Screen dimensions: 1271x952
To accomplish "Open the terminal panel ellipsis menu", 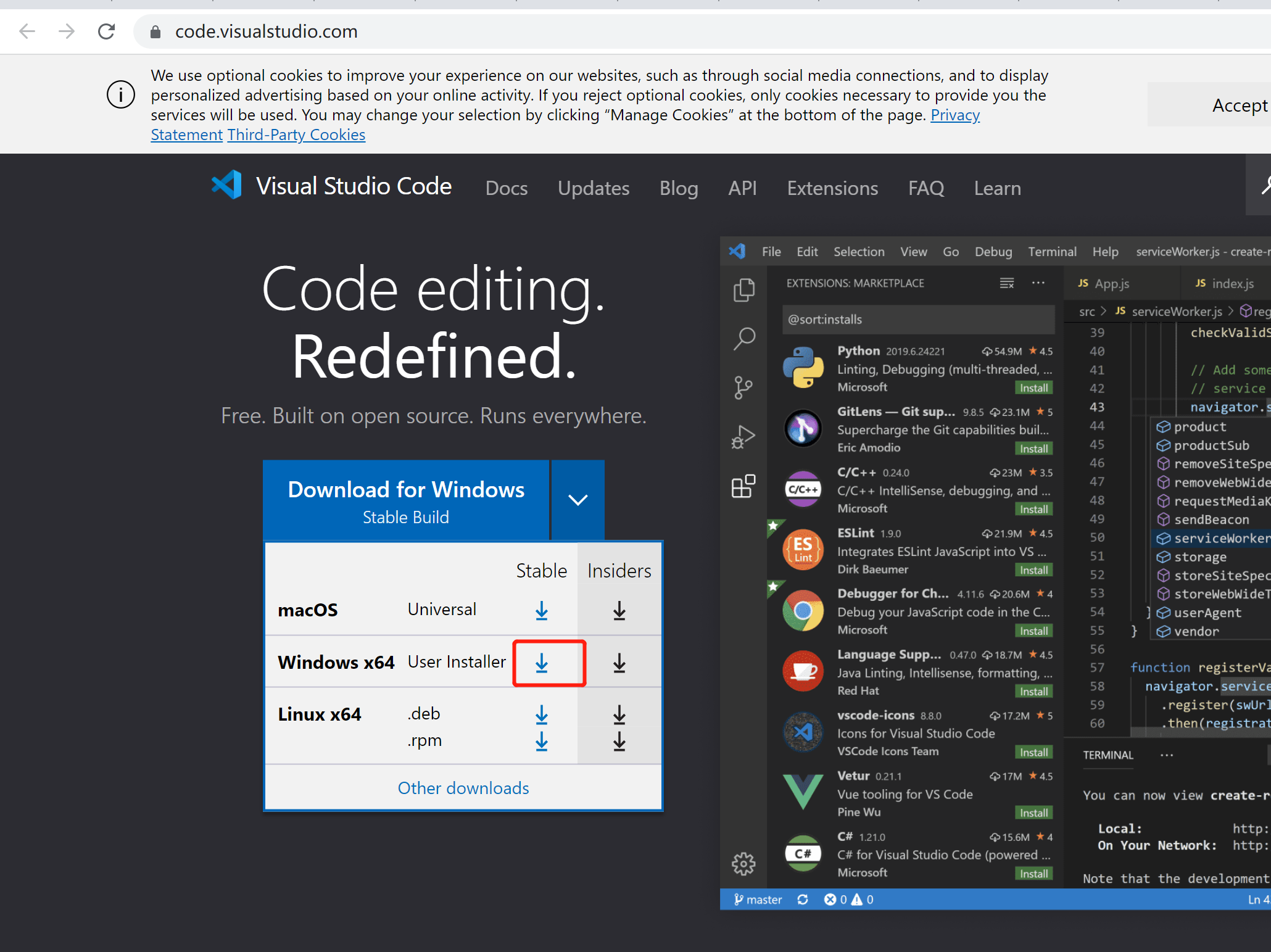I will (1167, 755).
